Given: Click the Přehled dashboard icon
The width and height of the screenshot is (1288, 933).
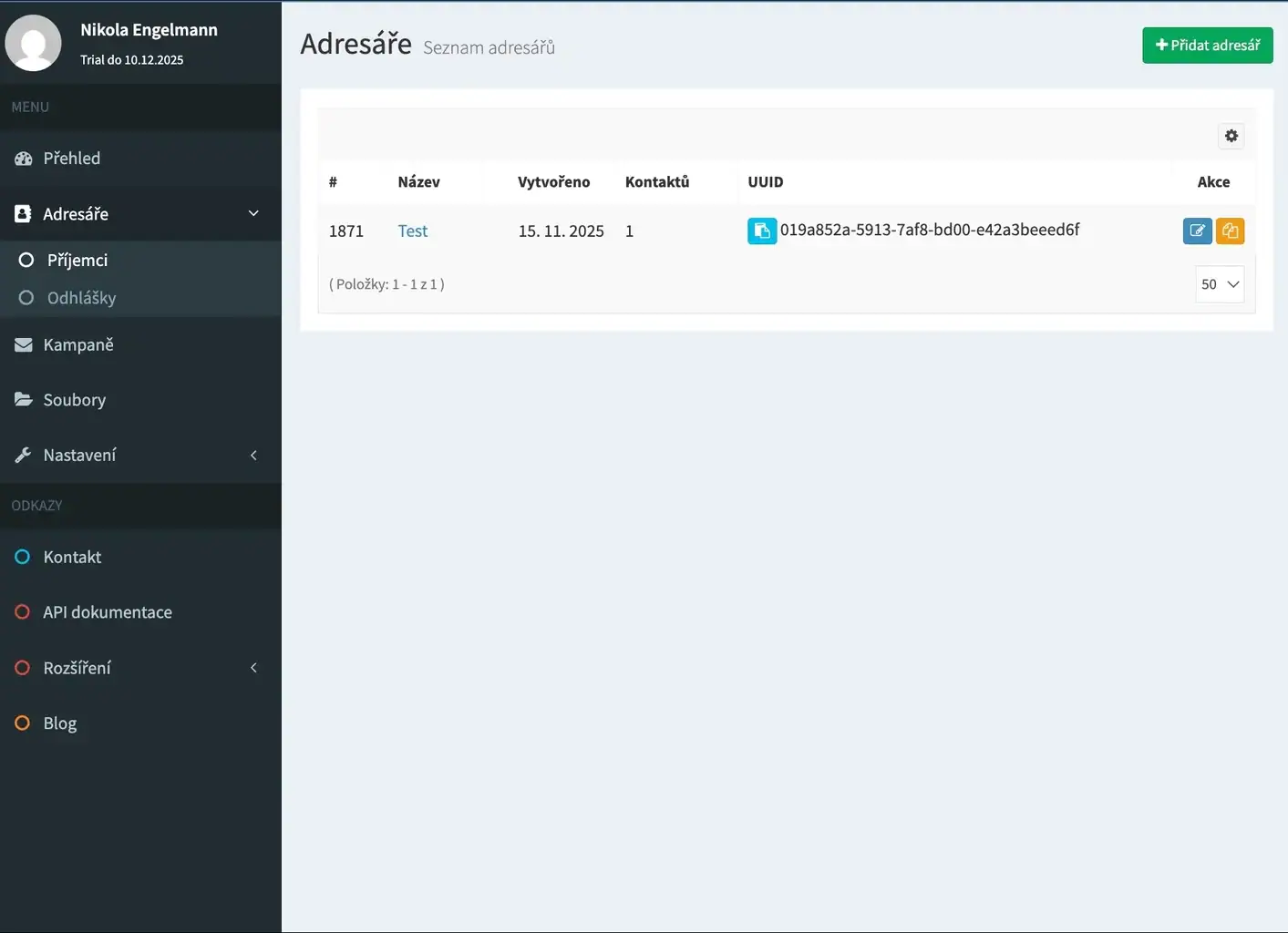Looking at the screenshot, I should [x=24, y=159].
